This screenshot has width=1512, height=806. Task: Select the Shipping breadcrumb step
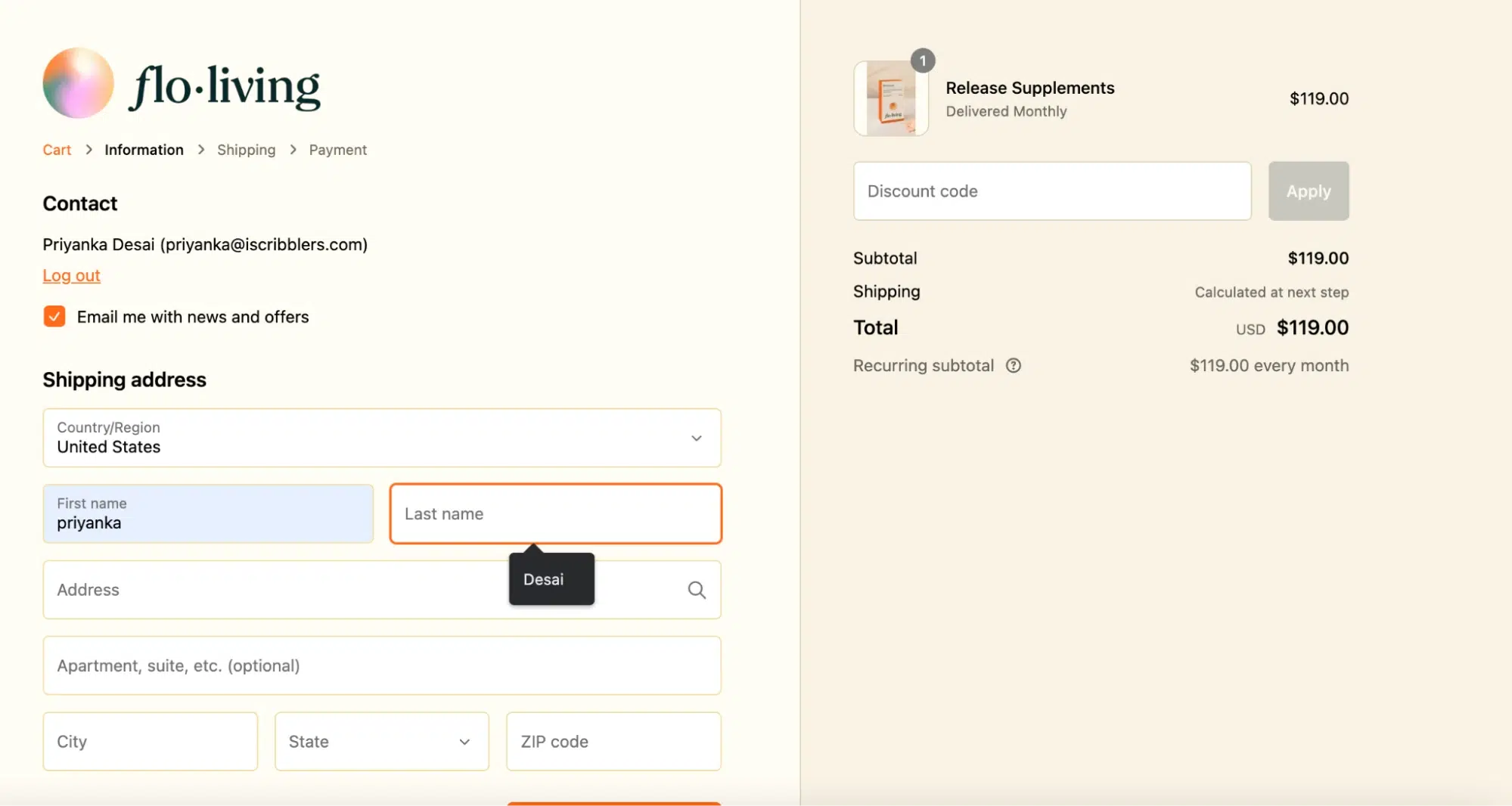247,150
